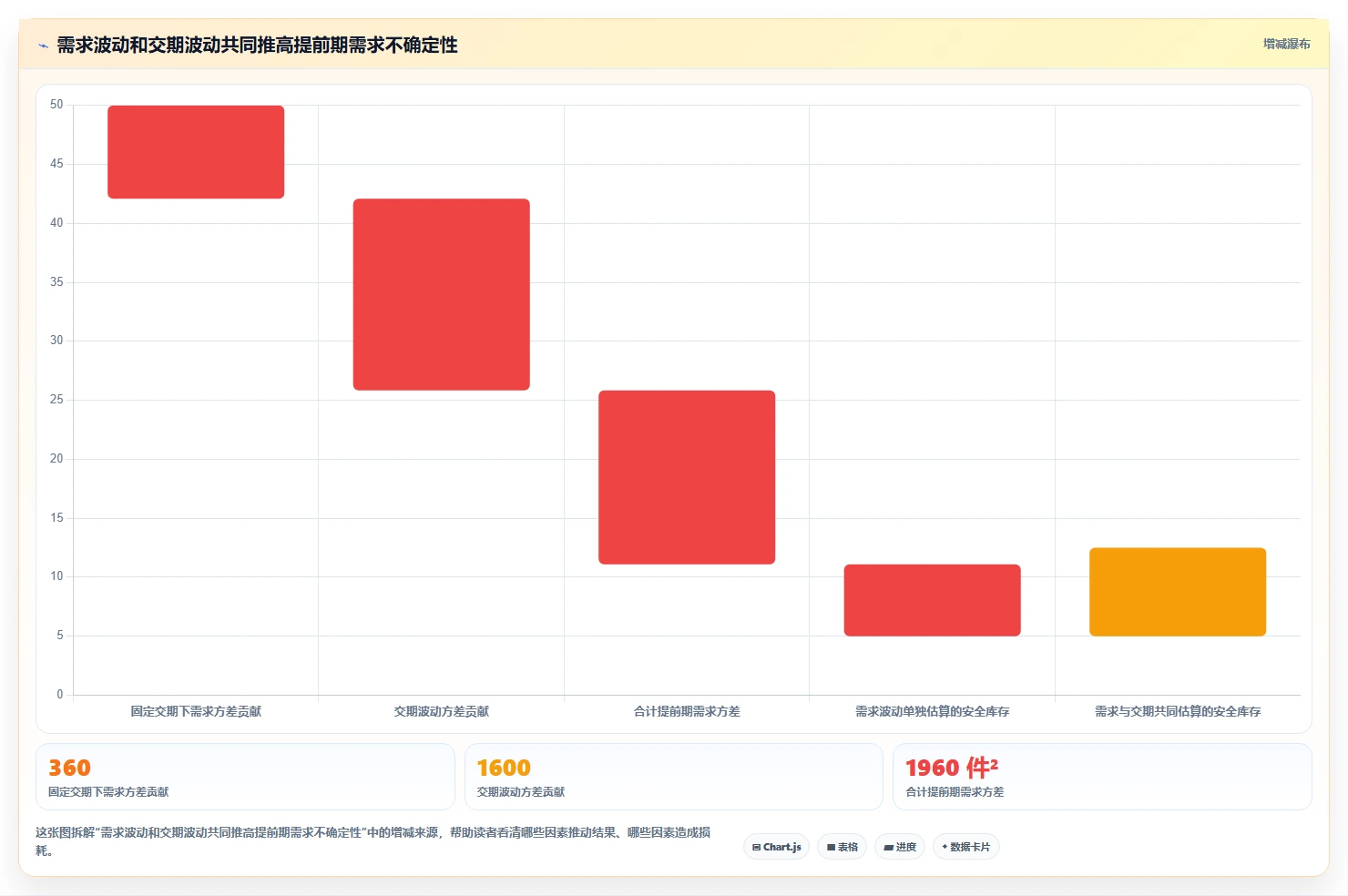1348x896 pixels.
Task: Click the x-axis label 需求波动单独估算的安全库存
Action: coord(932,711)
